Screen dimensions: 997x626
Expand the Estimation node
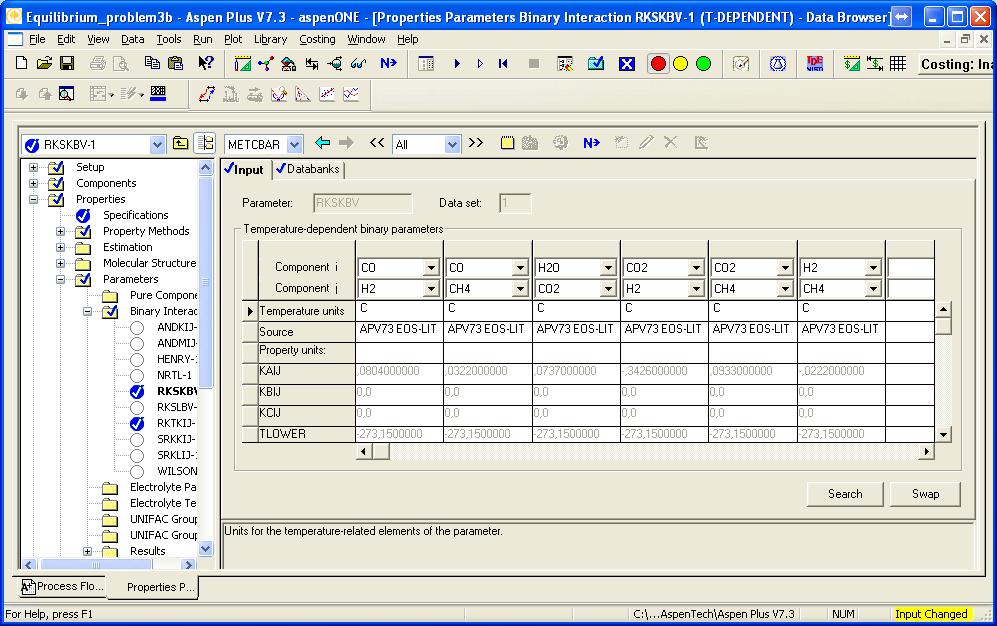click(x=60, y=247)
